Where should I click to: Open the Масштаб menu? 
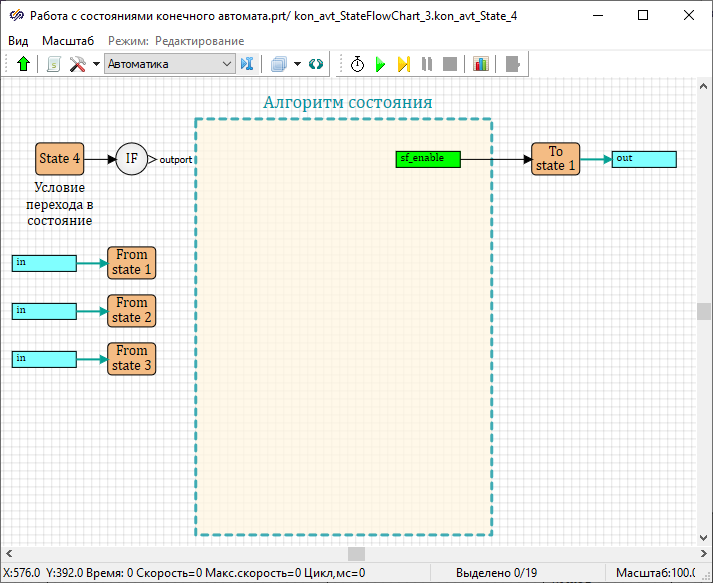tap(68, 40)
